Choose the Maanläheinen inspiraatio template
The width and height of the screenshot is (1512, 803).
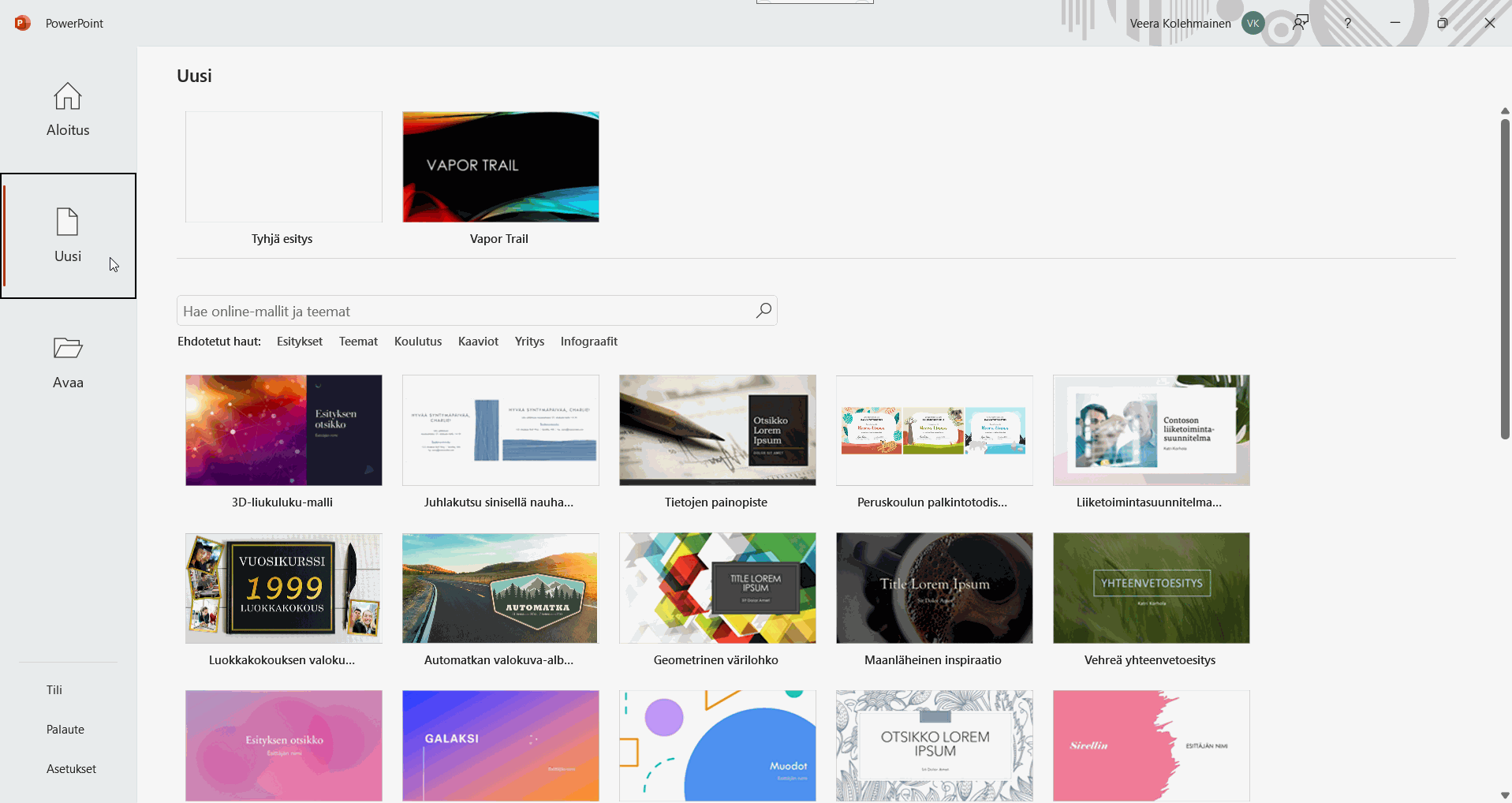tap(935, 588)
